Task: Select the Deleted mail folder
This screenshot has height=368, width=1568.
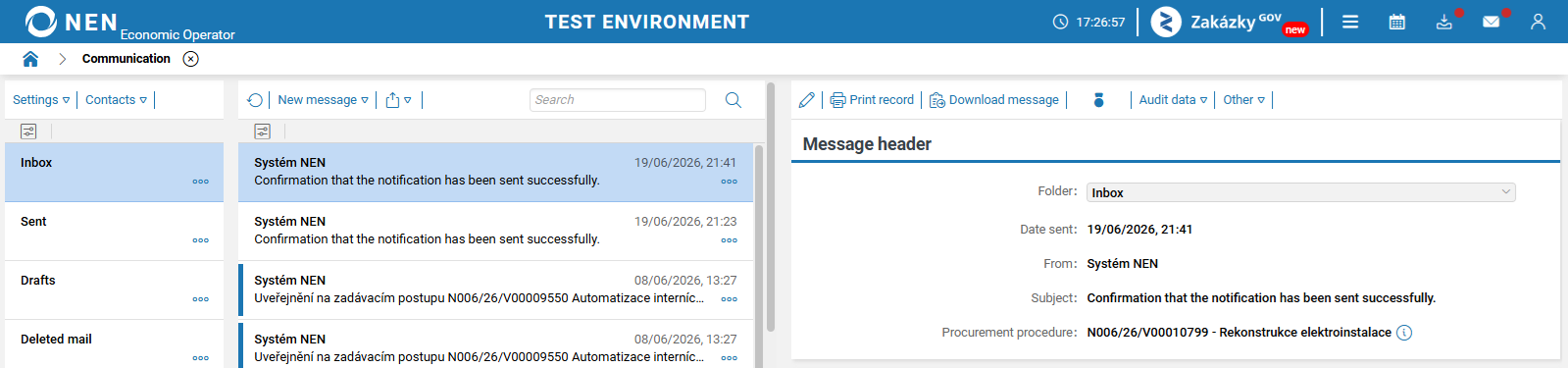Action: [x=115, y=343]
